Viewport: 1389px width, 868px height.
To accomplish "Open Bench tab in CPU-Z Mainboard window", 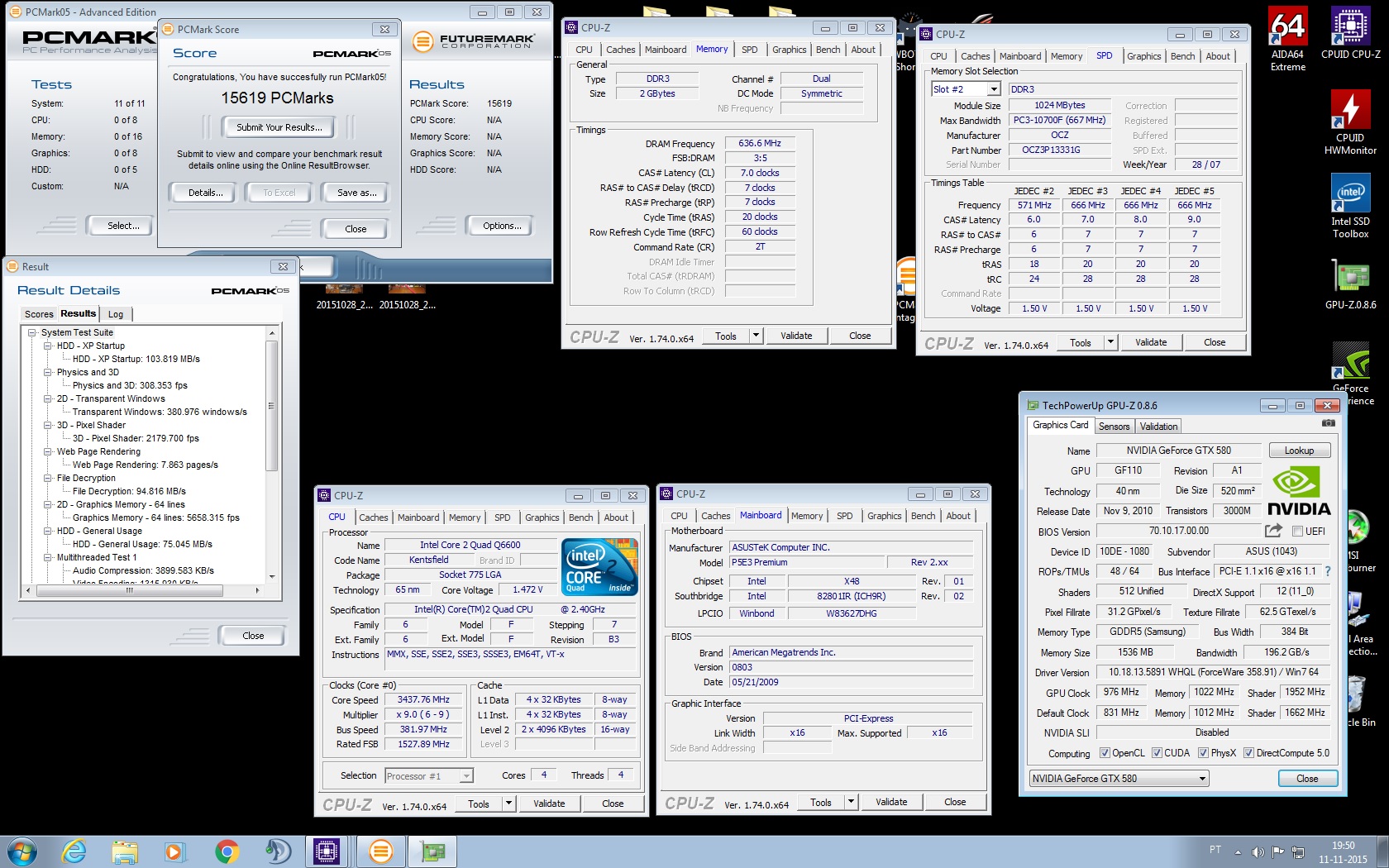I will [x=923, y=516].
